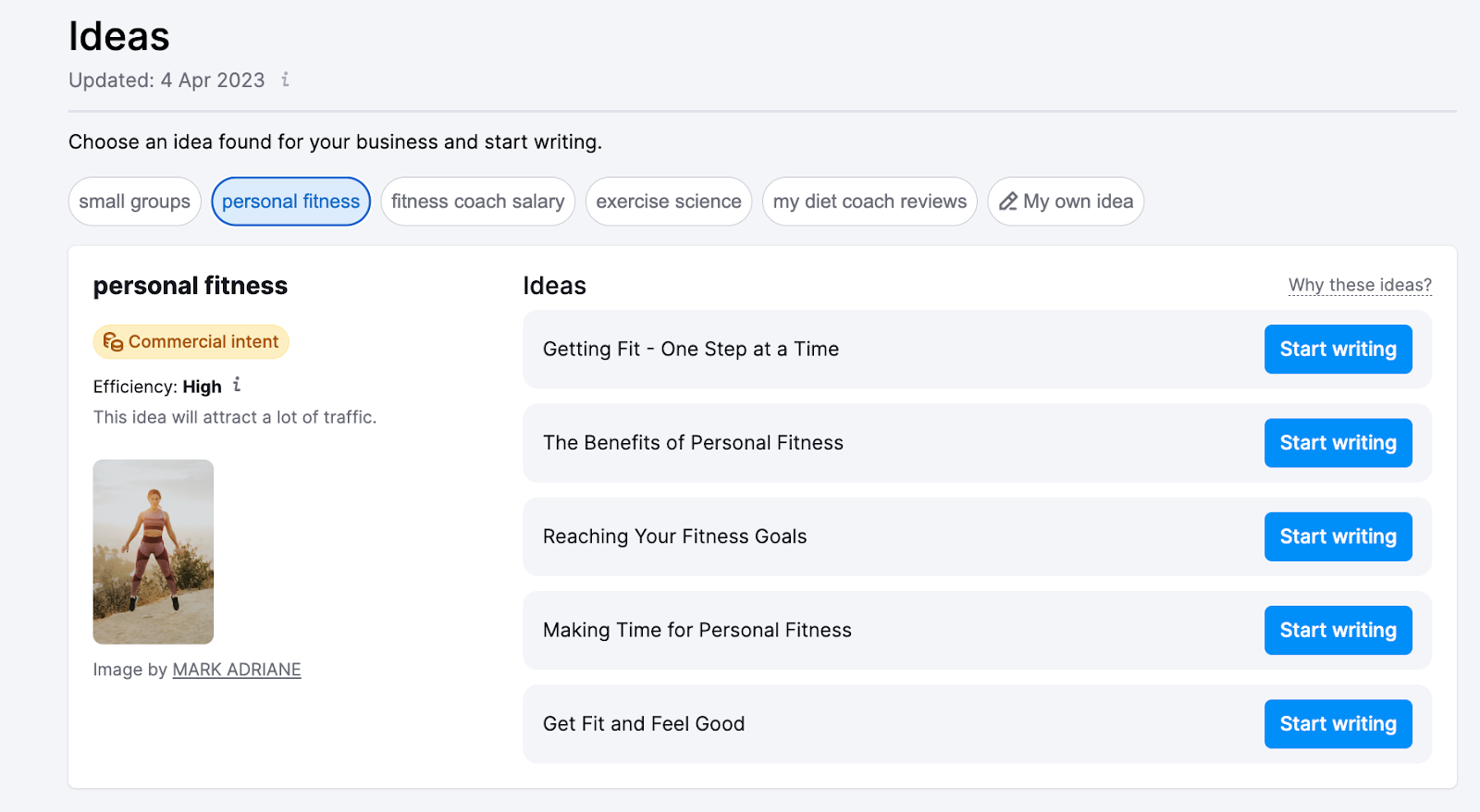Click the text This idea will attract a lot of traffic
Screen dimensions: 1480x812
click(x=235, y=417)
